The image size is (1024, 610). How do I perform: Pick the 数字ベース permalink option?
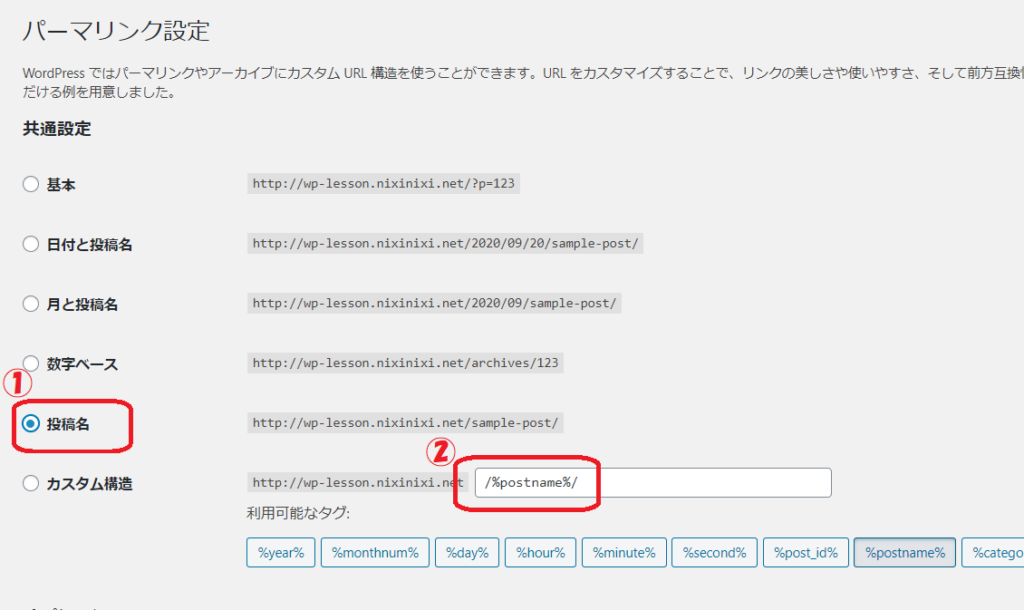(x=31, y=364)
